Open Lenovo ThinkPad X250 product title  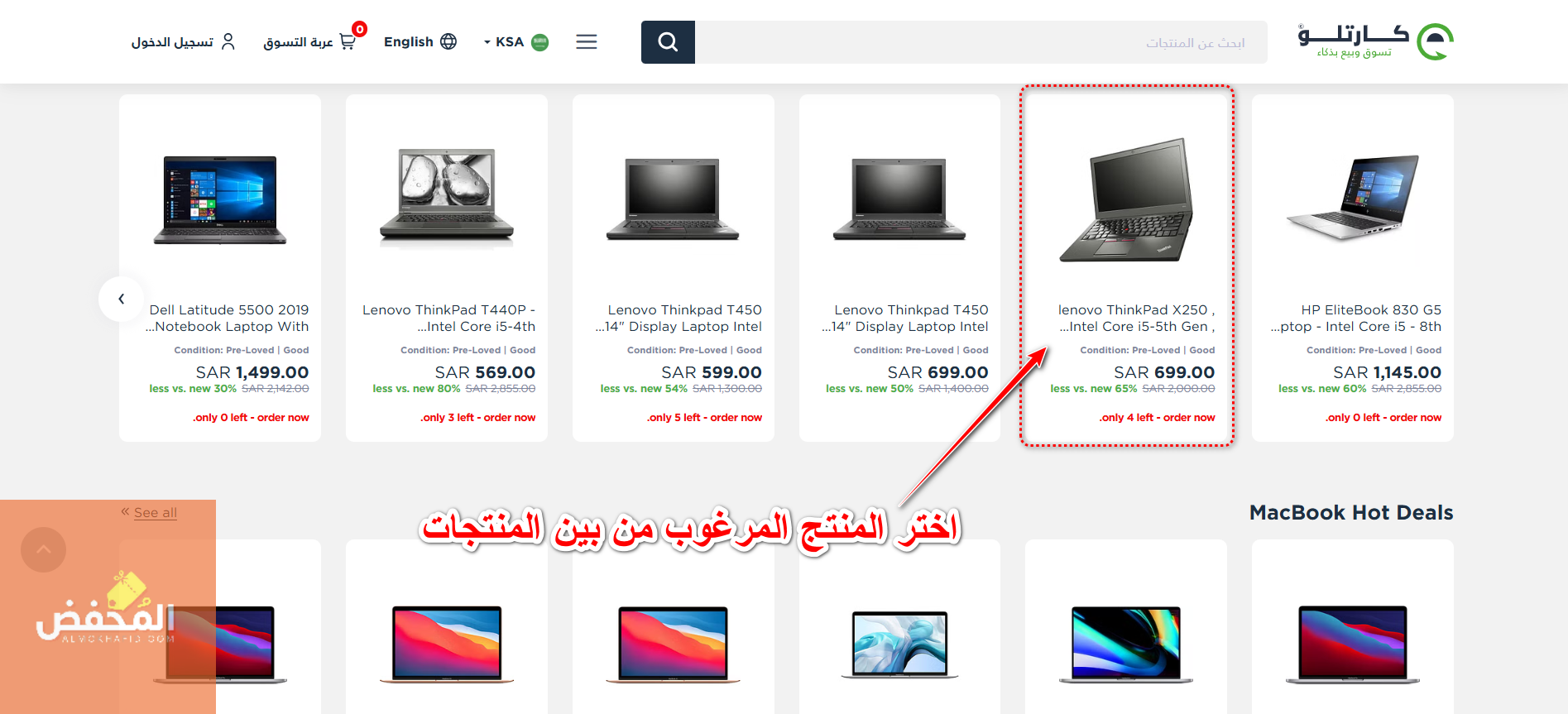tap(1136, 319)
